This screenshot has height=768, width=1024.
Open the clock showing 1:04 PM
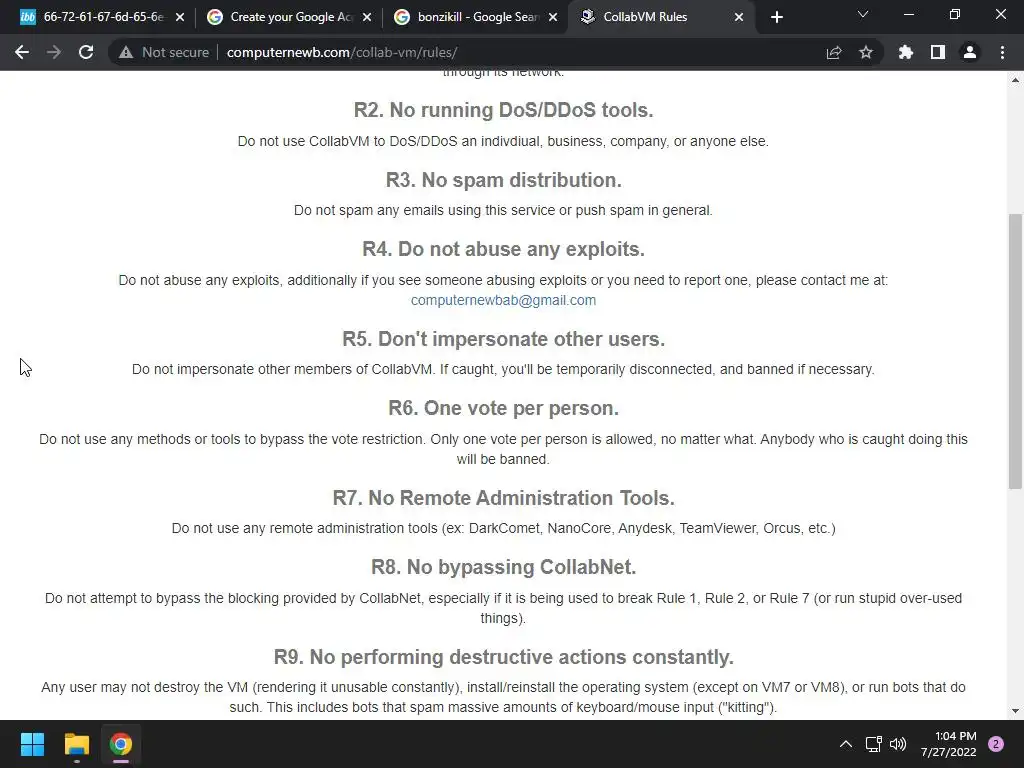948,744
